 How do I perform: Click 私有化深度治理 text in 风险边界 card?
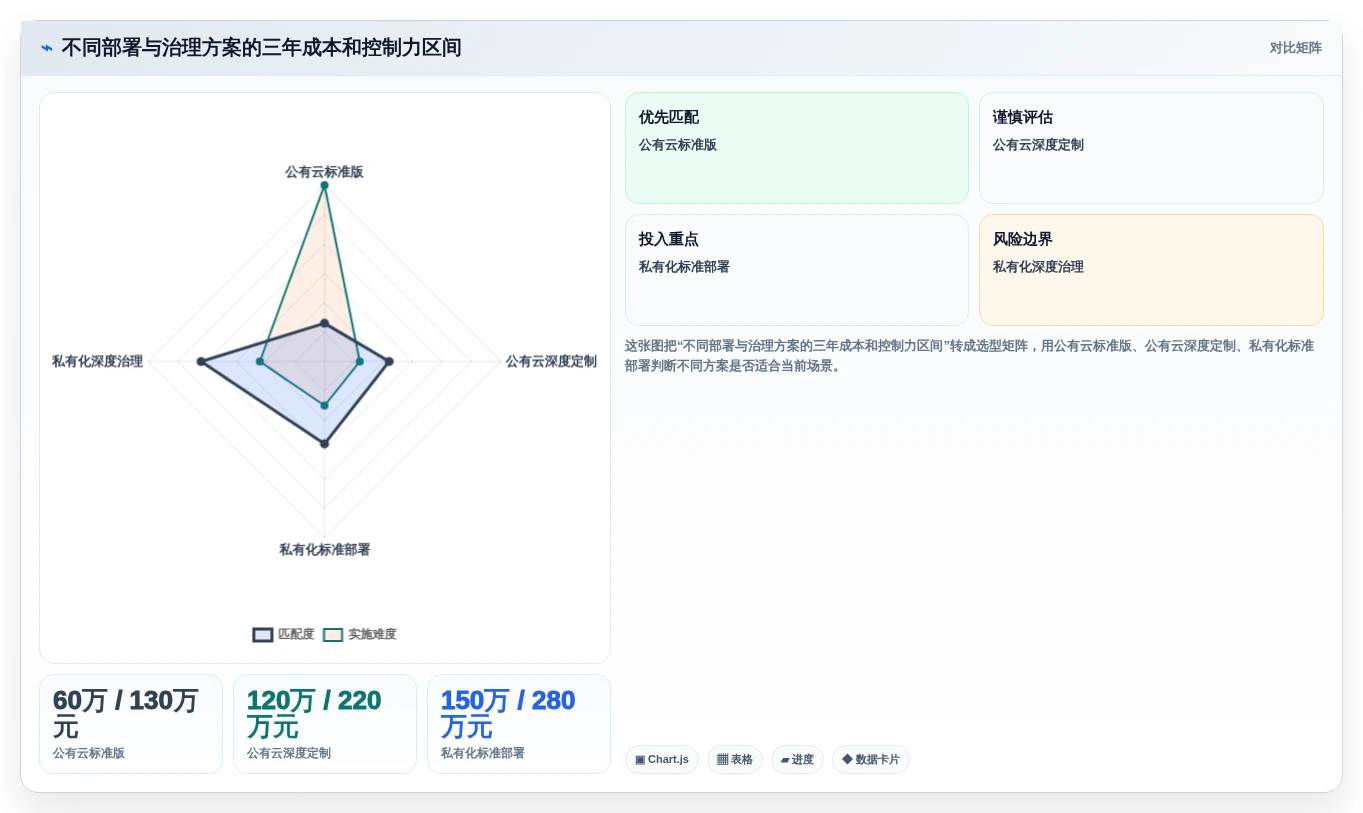coord(1038,267)
